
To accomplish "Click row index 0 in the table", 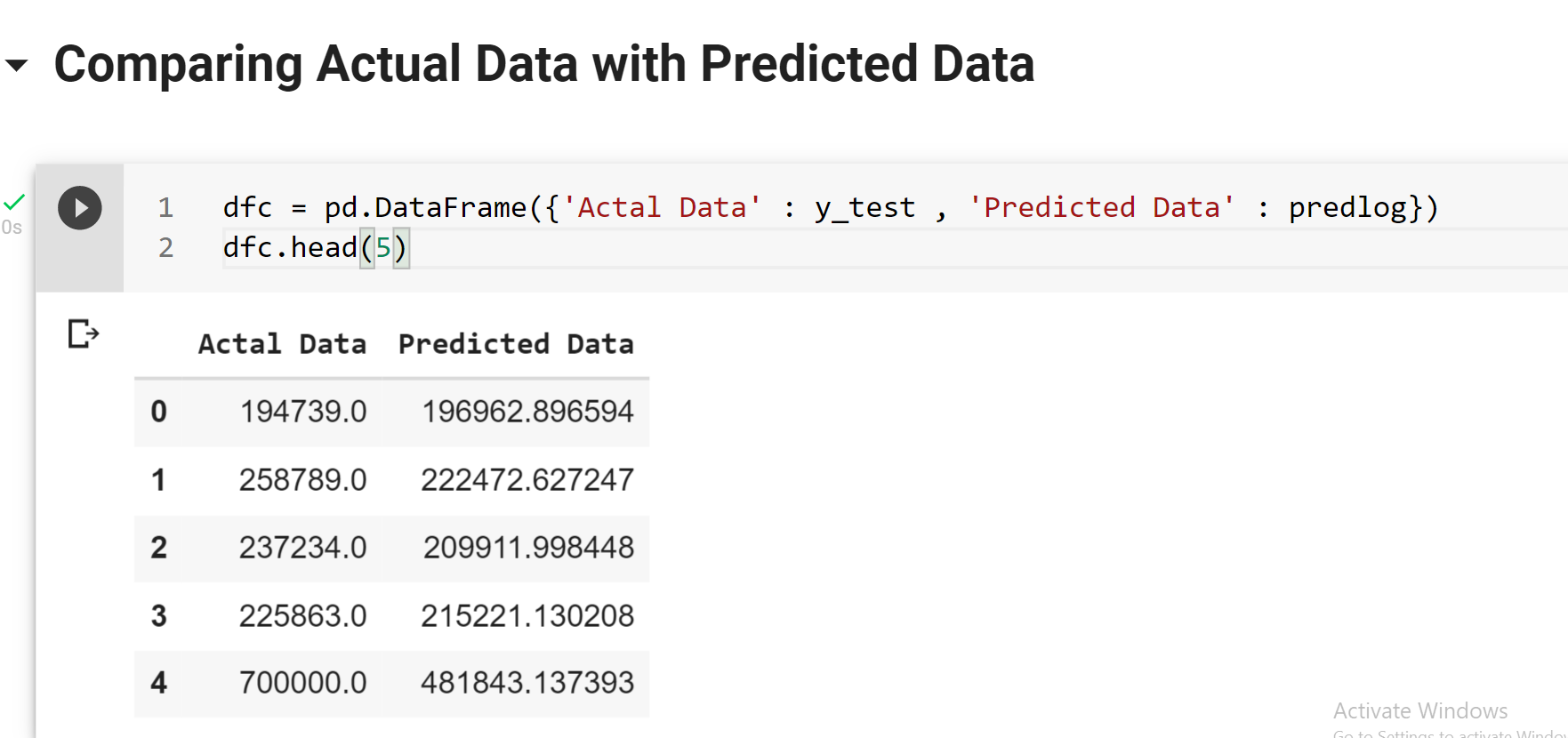I will [158, 412].
